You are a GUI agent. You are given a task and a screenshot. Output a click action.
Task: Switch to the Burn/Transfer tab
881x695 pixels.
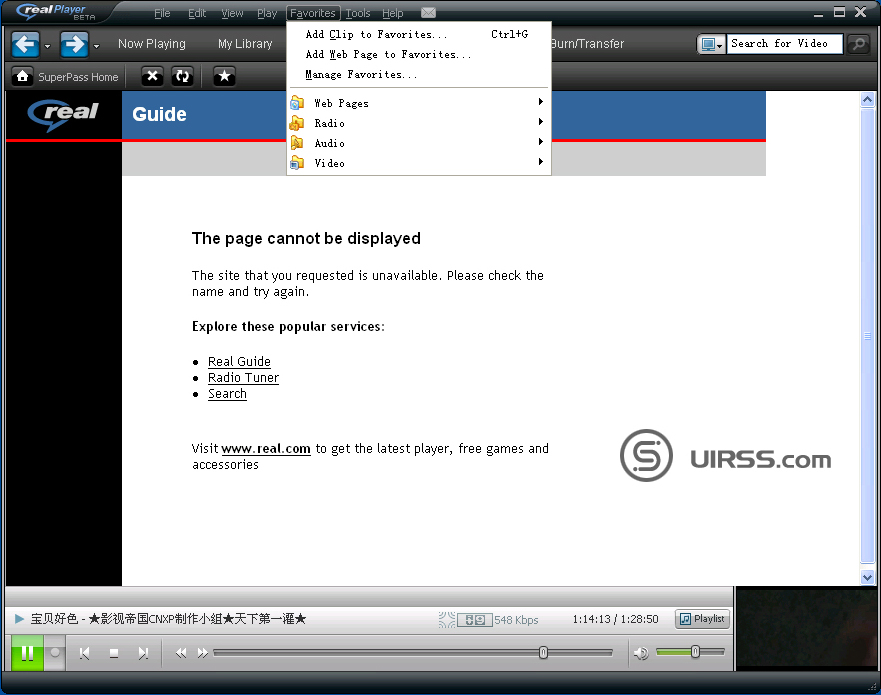pyautogui.click(x=588, y=44)
